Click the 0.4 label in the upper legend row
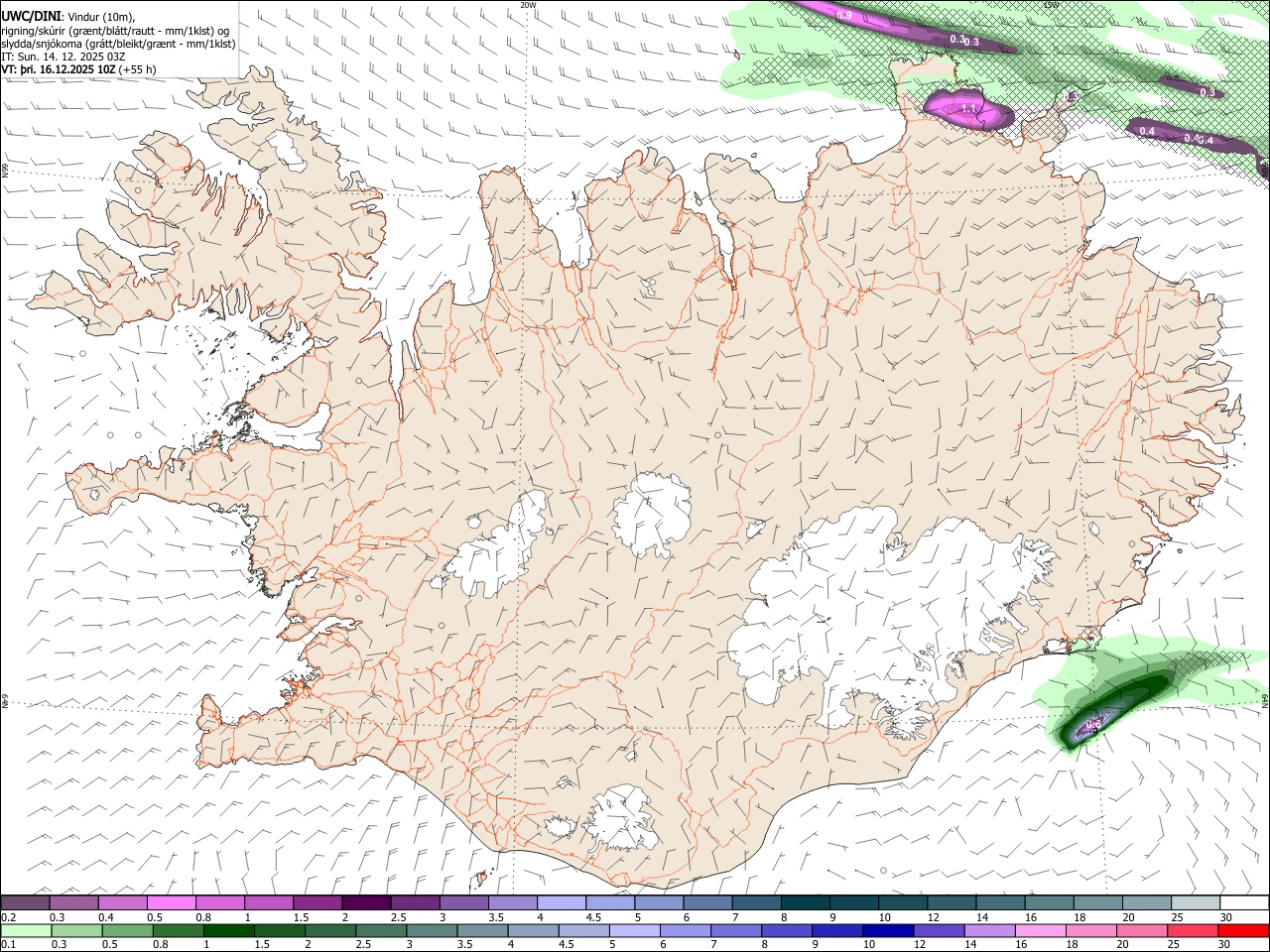1270x952 pixels. [106, 917]
